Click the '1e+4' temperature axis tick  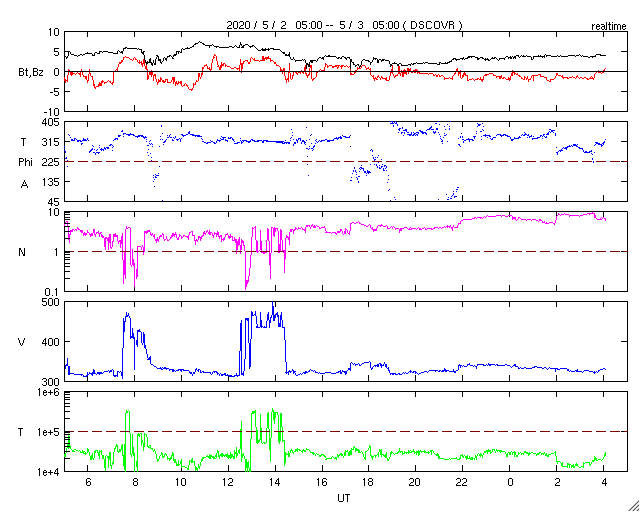[49, 472]
